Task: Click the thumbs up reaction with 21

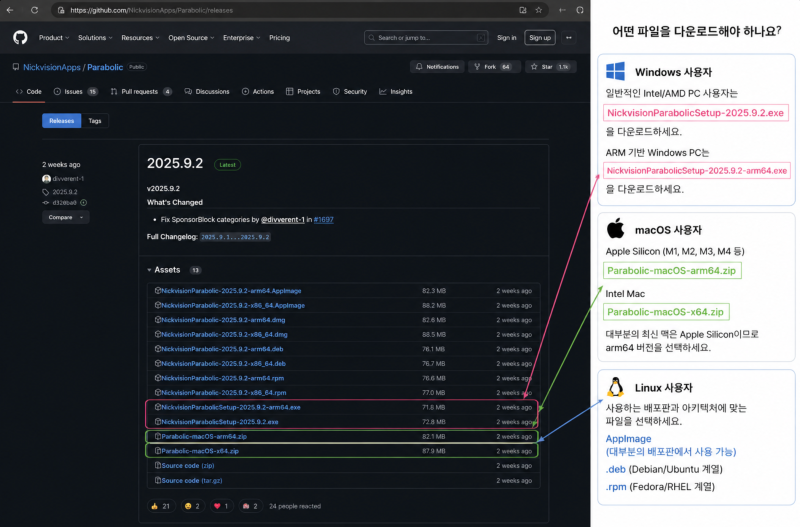Action: tap(160, 506)
